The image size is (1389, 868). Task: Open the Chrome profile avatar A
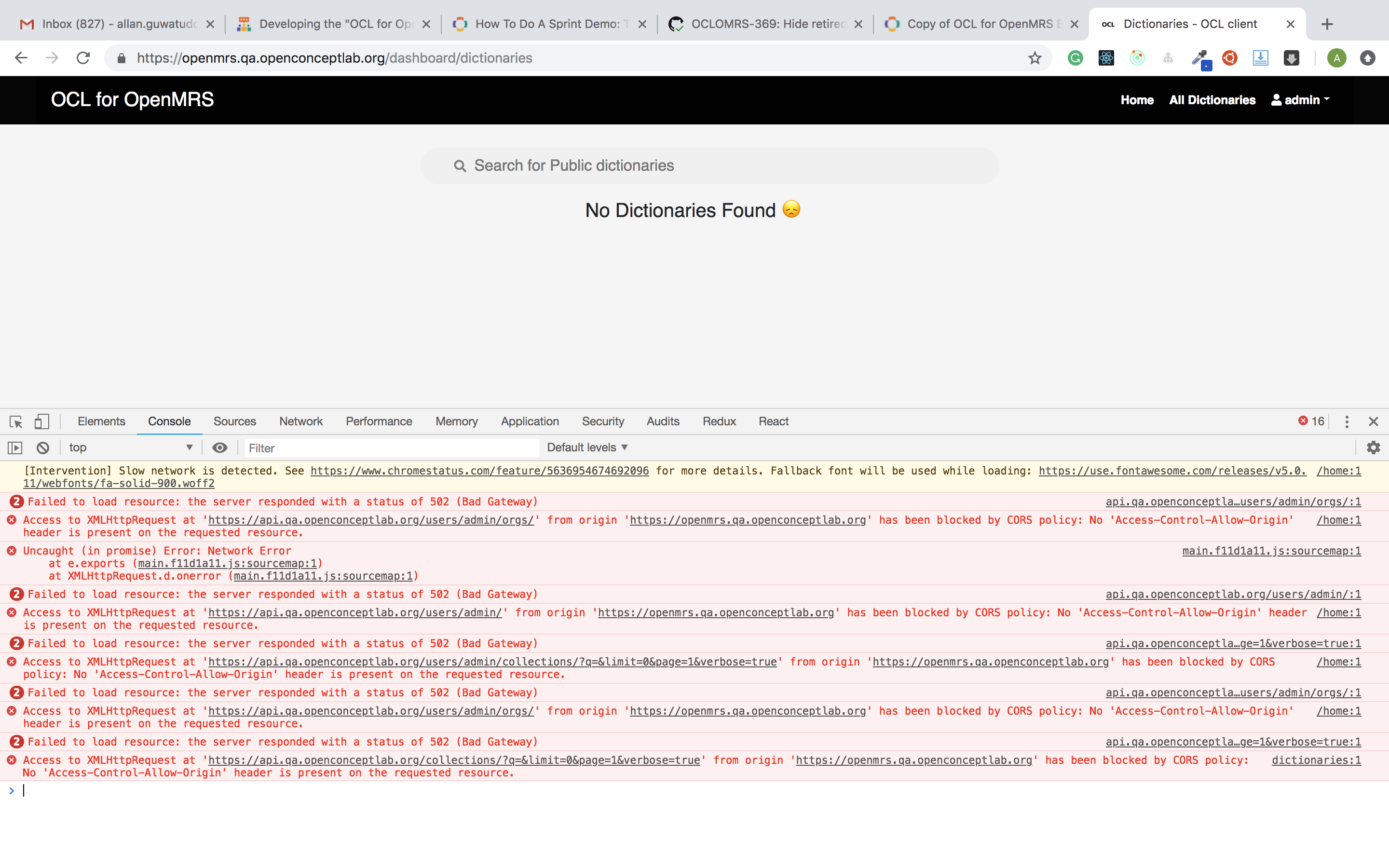click(x=1337, y=58)
